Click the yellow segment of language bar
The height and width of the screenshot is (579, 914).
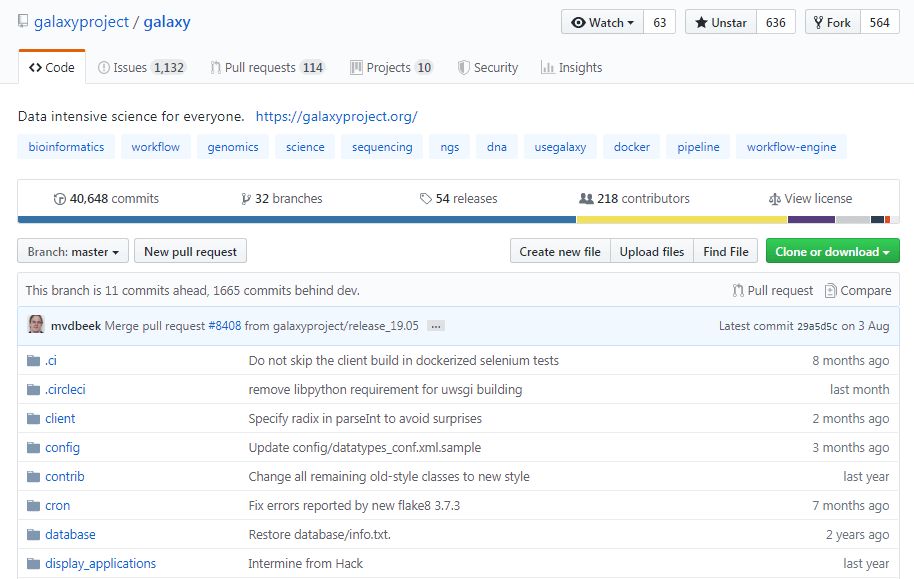[681, 220]
